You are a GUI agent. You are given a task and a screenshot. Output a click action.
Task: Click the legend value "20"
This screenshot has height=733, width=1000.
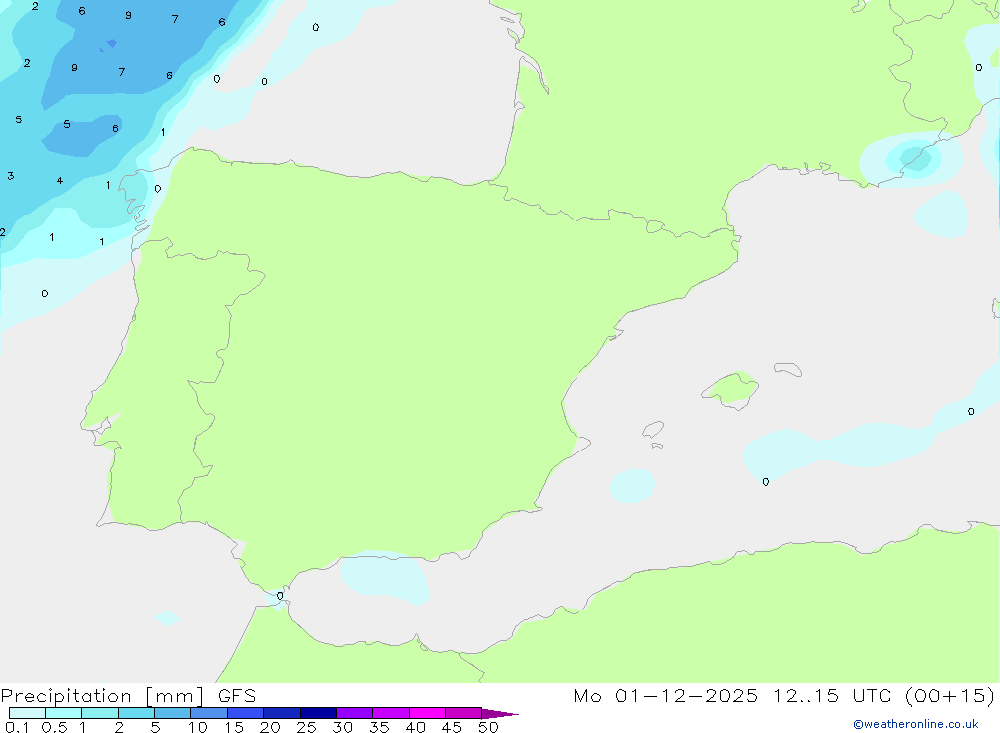[270, 727]
